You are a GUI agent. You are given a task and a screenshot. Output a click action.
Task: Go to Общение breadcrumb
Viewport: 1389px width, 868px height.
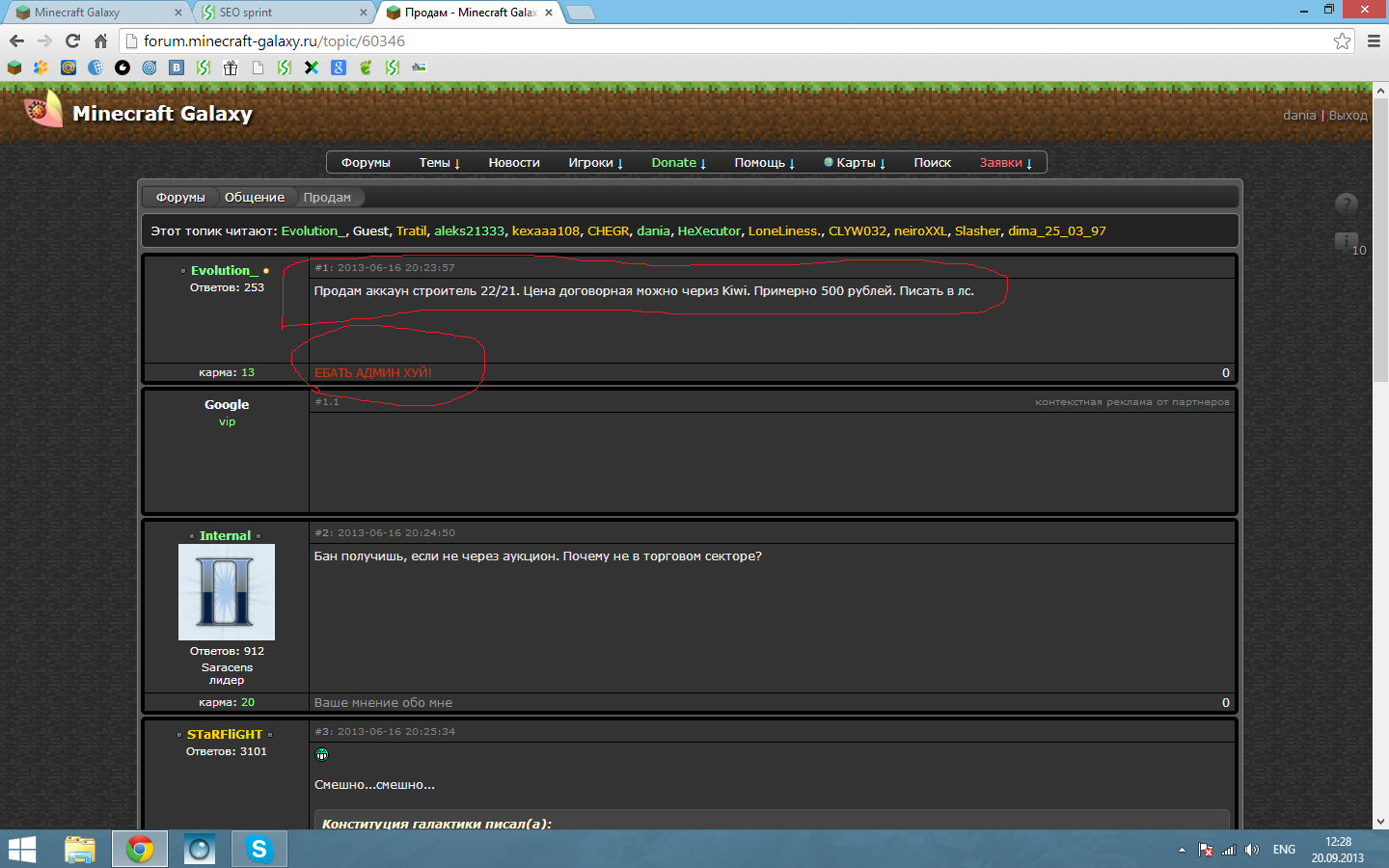(x=255, y=197)
